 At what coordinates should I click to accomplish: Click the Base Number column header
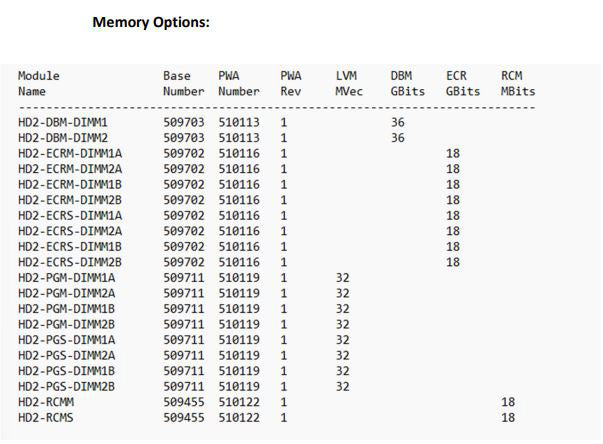click(x=183, y=83)
